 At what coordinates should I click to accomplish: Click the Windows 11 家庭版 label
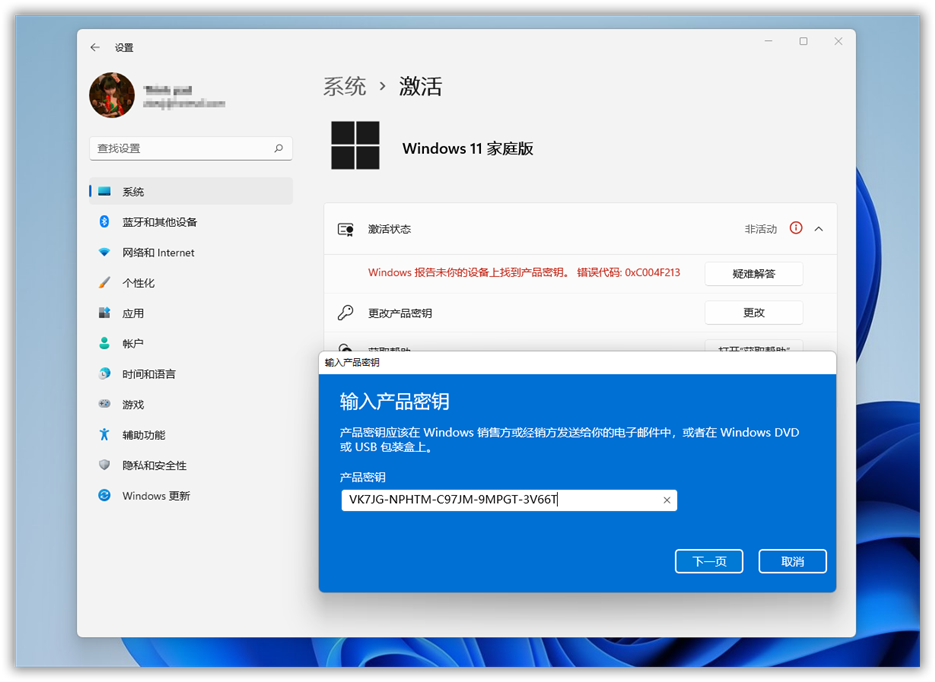pos(468,148)
